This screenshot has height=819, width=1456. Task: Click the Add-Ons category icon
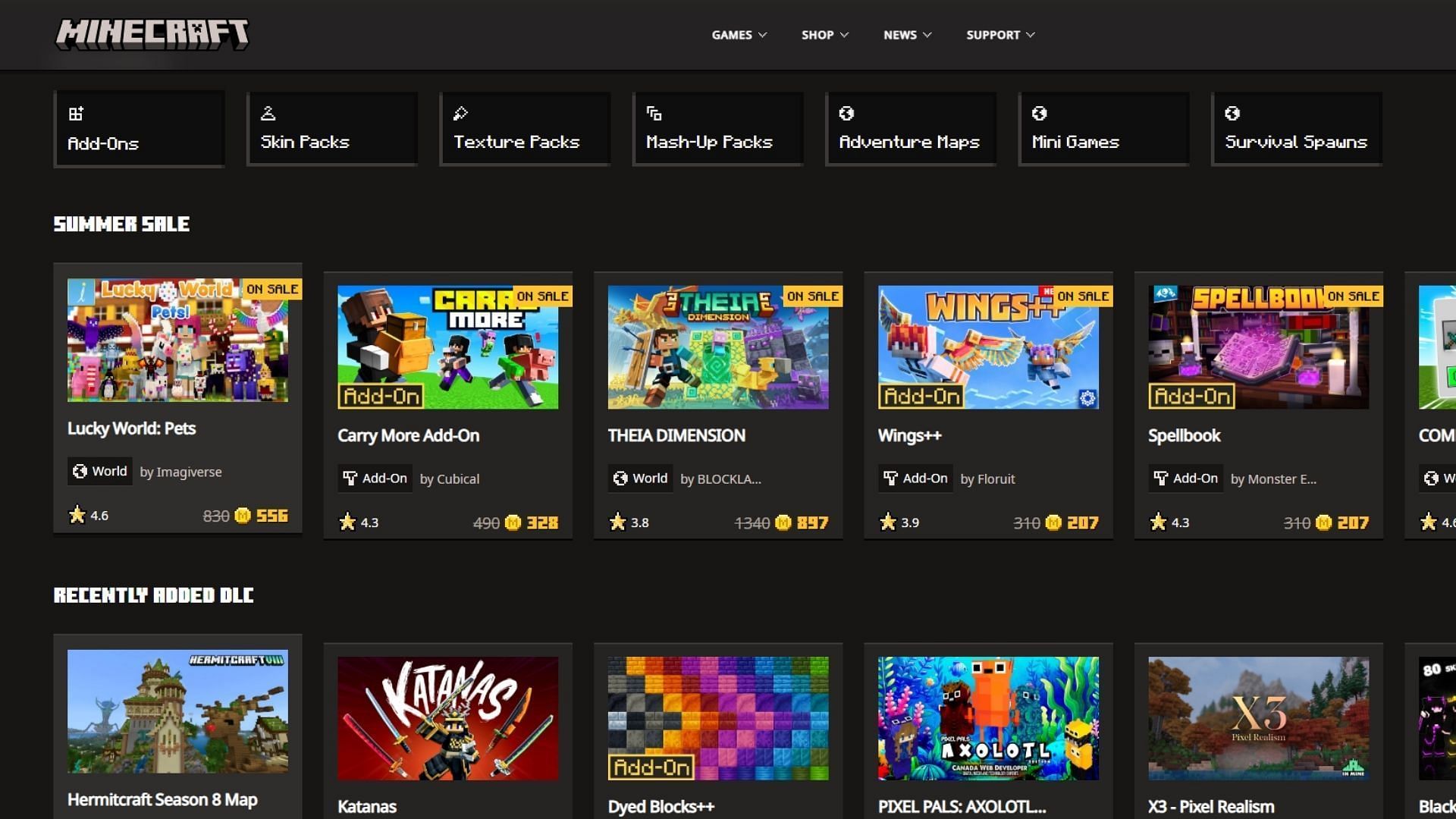tap(76, 114)
